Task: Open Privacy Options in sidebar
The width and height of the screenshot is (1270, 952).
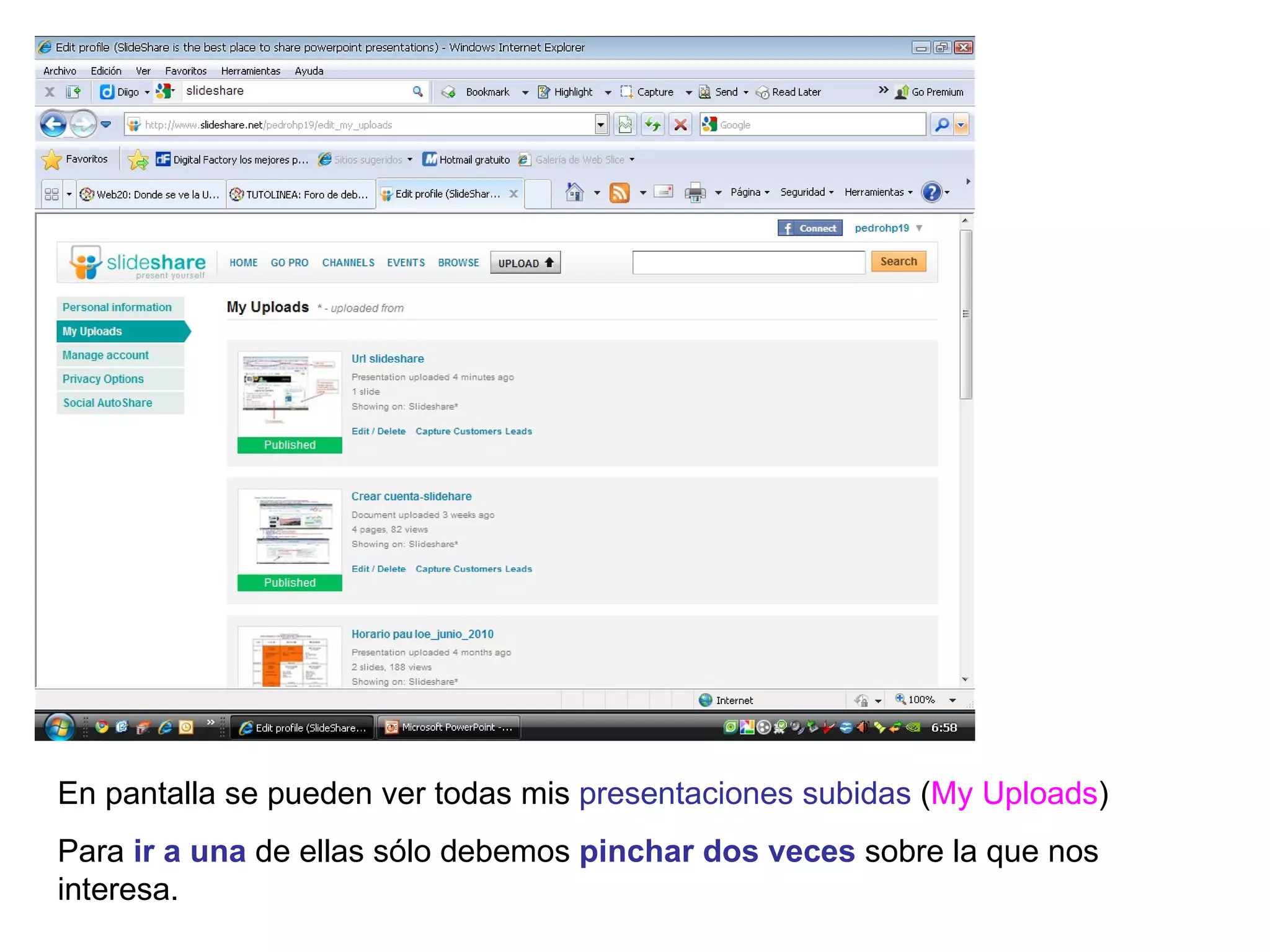Action: (x=120, y=379)
